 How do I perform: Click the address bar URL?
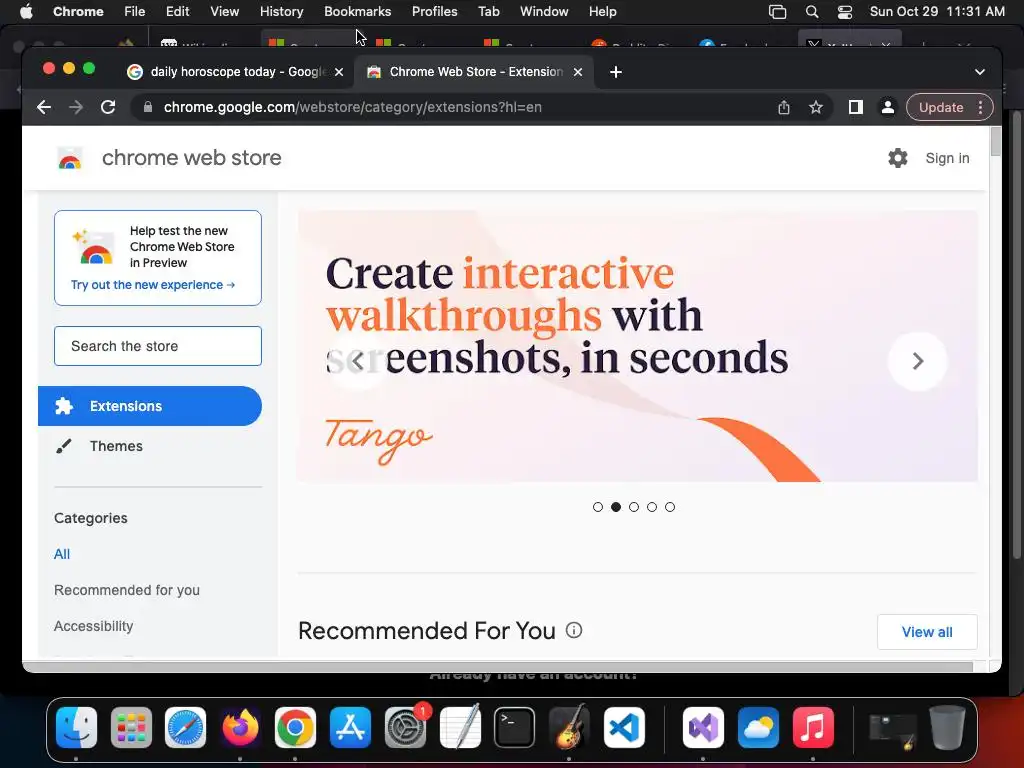pos(353,107)
